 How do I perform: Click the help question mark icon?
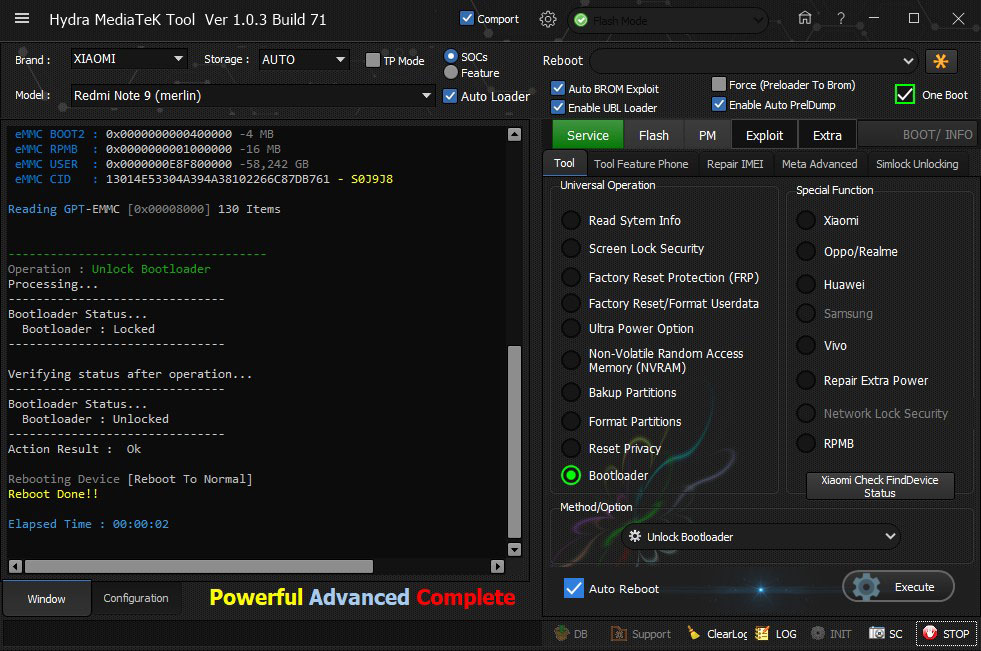click(x=841, y=19)
